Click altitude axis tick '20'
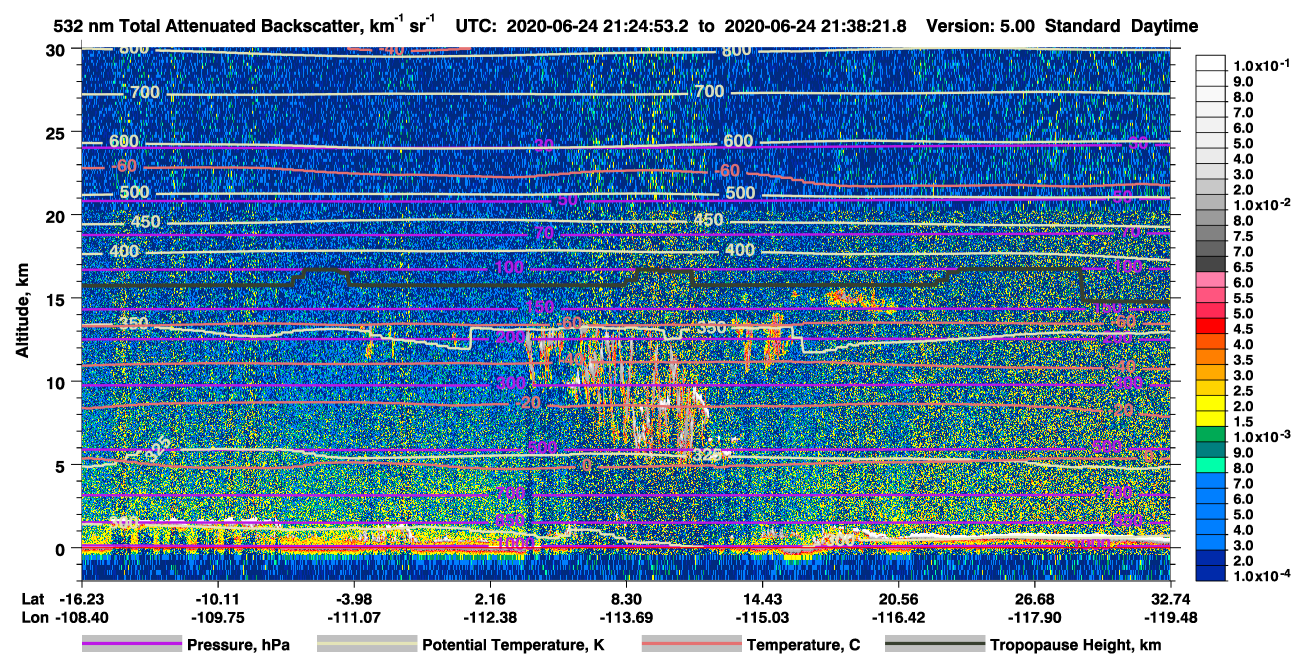The image size is (1300, 667). tap(58, 215)
